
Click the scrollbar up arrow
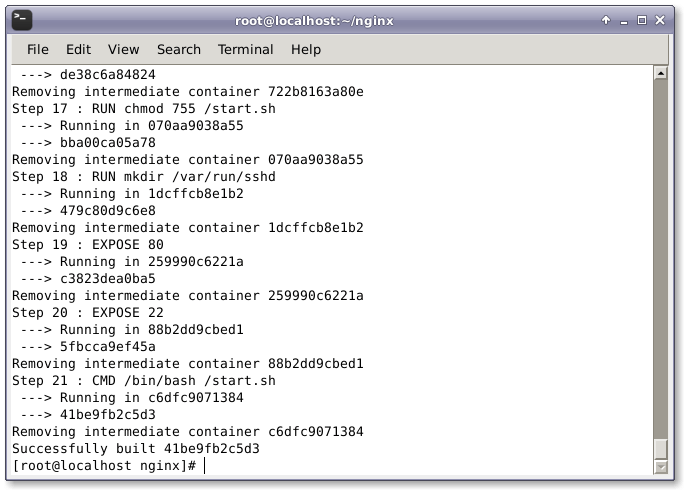(660, 74)
